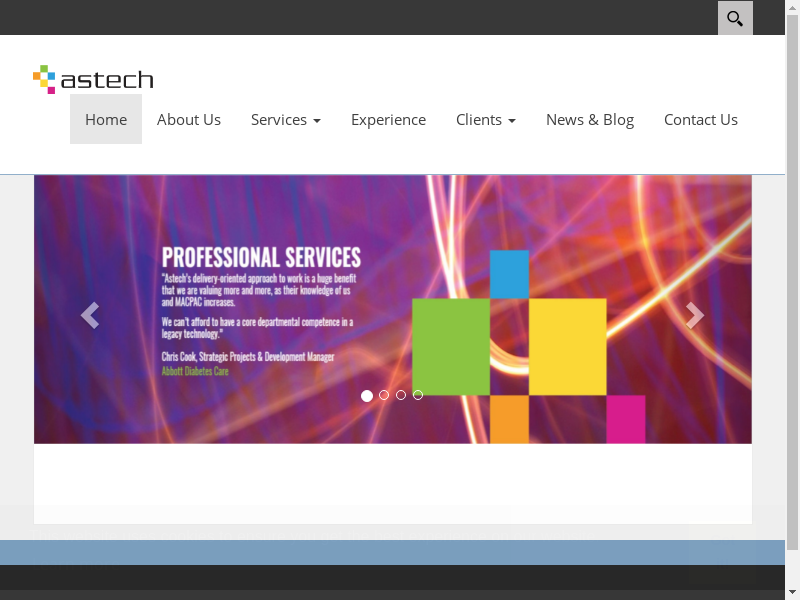The height and width of the screenshot is (600, 800).
Task: Open News & Blog page
Action: [x=590, y=120]
